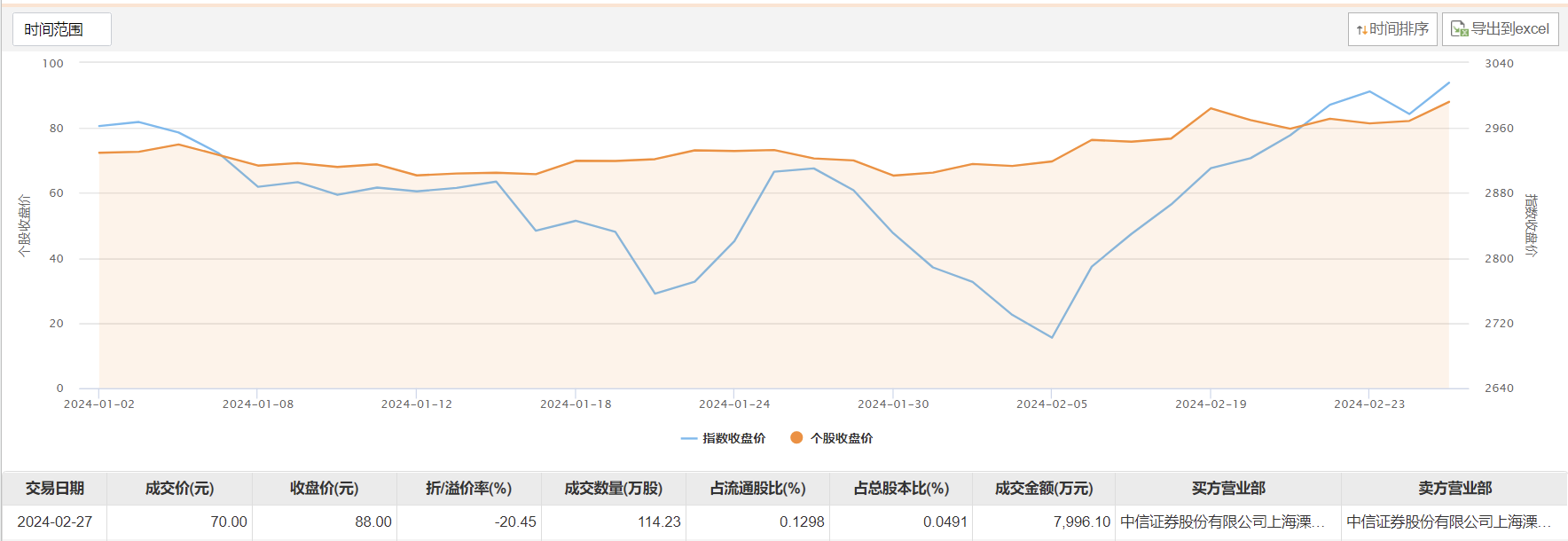Select the 卖方营业部 column header
The image size is (1568, 541).
pyautogui.click(x=1454, y=489)
